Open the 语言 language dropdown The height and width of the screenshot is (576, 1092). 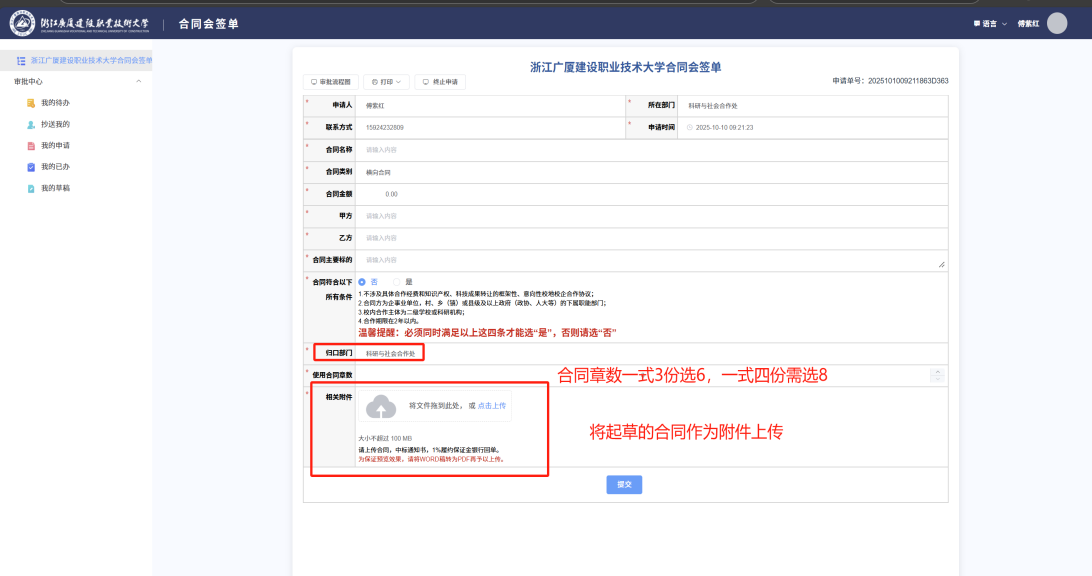[x=990, y=23]
